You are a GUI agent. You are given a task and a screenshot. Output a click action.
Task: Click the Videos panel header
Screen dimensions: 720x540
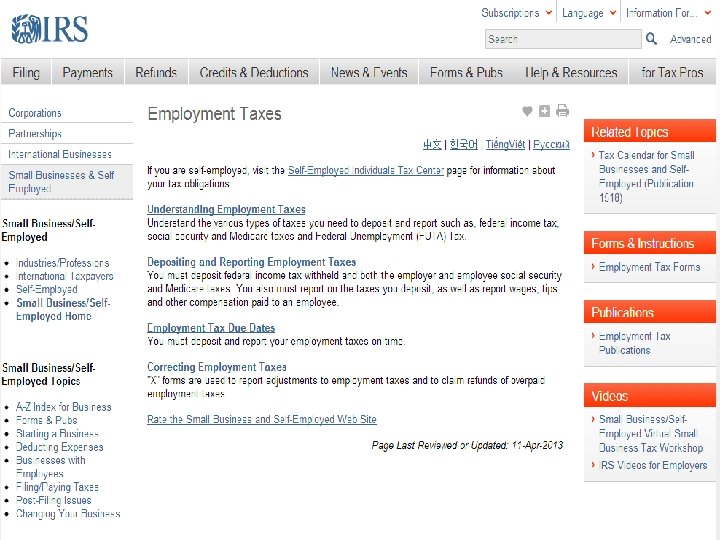tap(650, 396)
